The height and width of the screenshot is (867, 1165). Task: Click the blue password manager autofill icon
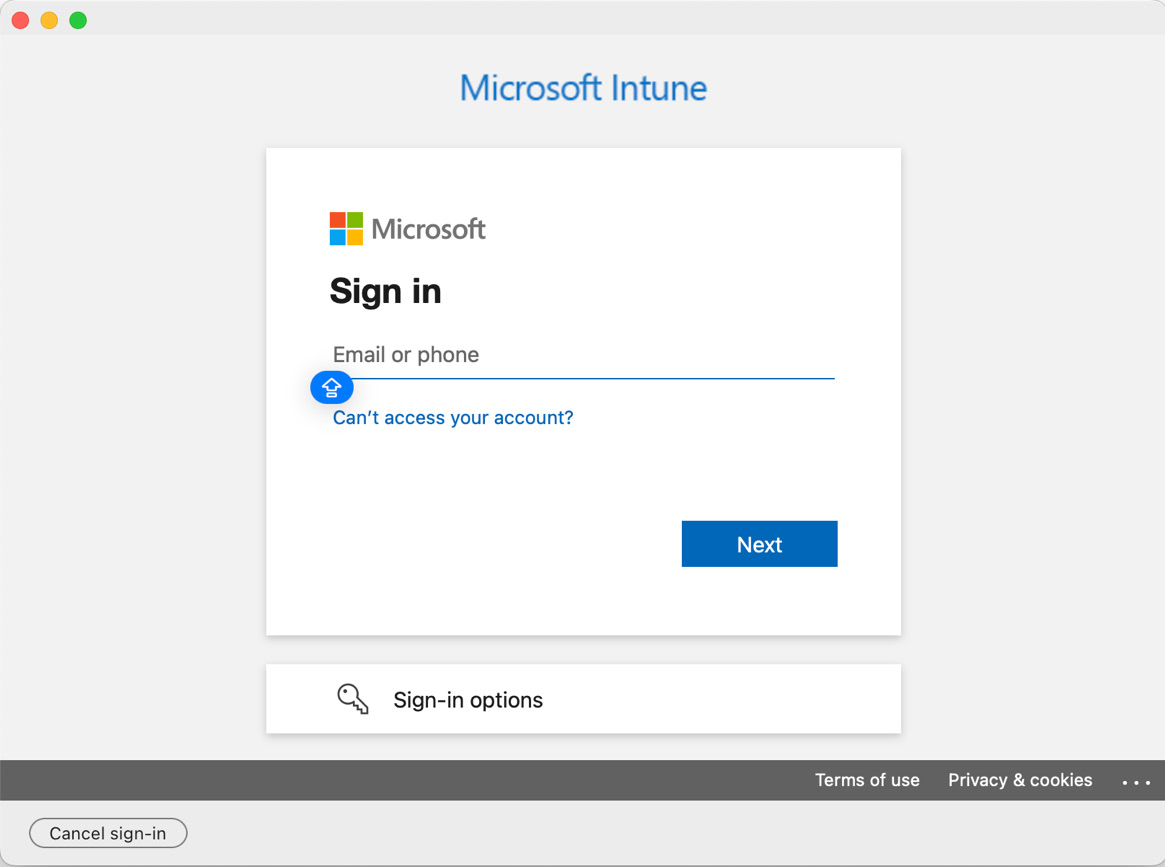point(331,387)
